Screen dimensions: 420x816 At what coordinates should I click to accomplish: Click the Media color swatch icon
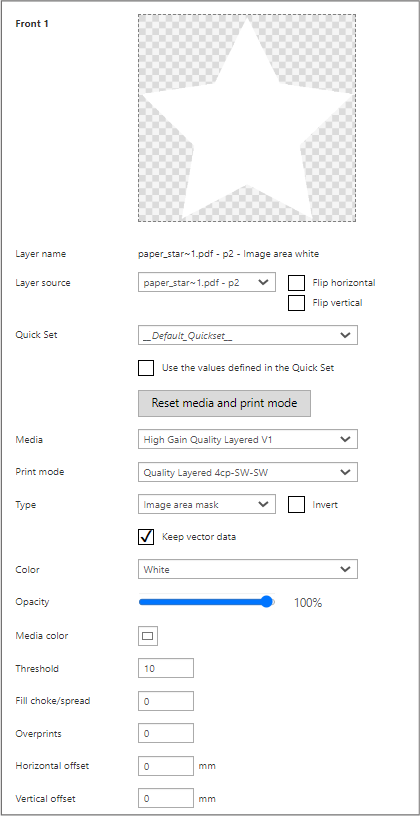(148, 635)
